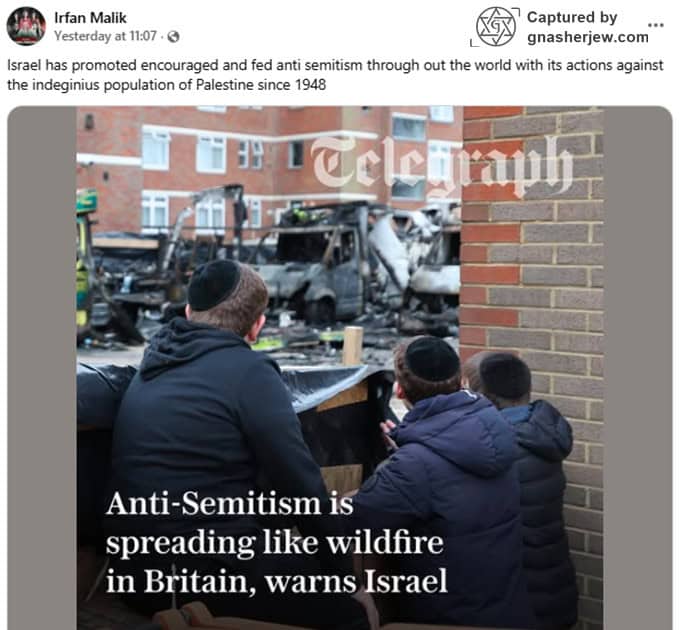This screenshot has width=680, height=630.
Task: Click the Telegraph logo on the image
Action: 441,165
